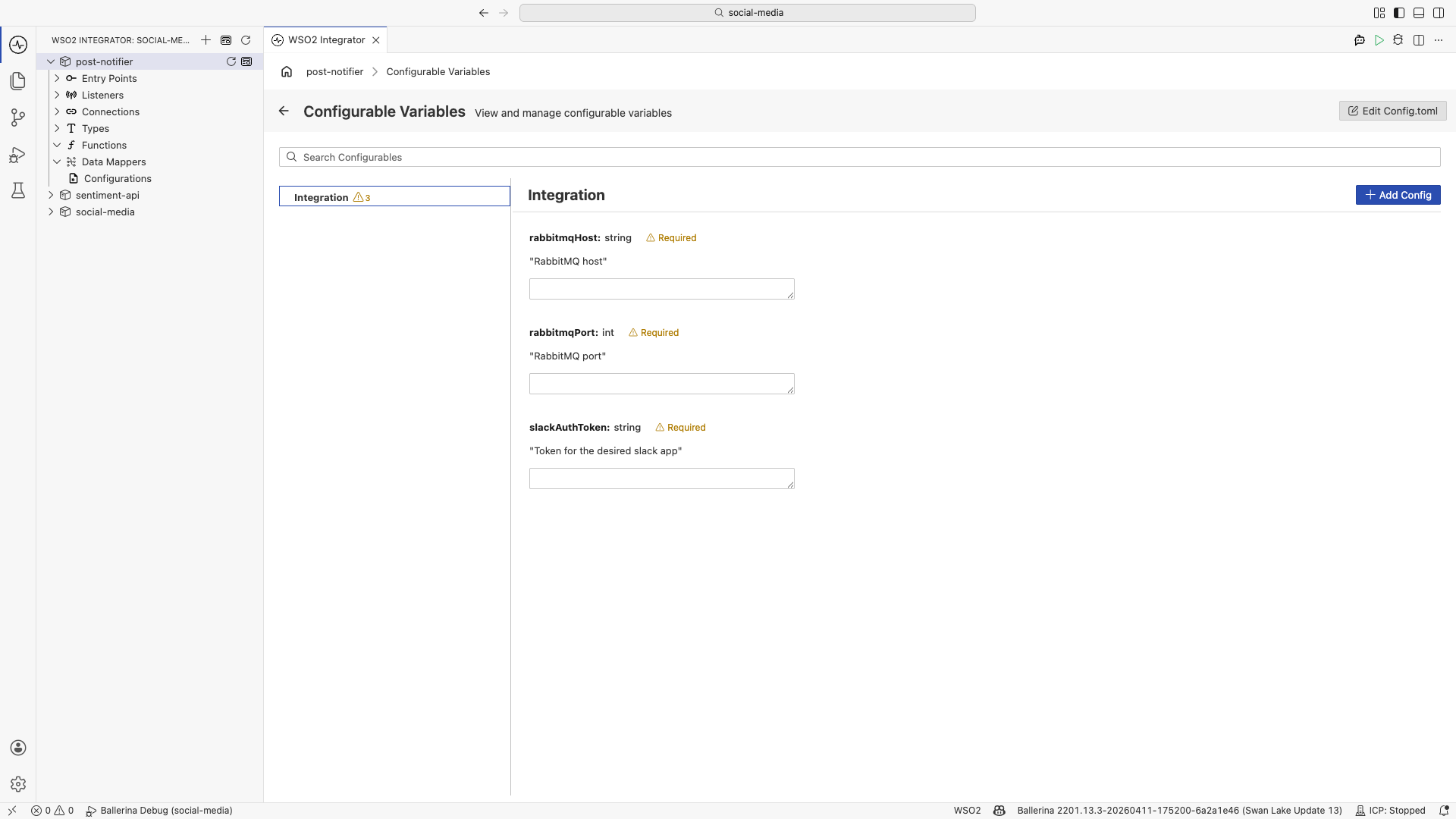The image size is (1456, 819).
Task: Toggle the Primary Side Bar
Action: point(1399,13)
